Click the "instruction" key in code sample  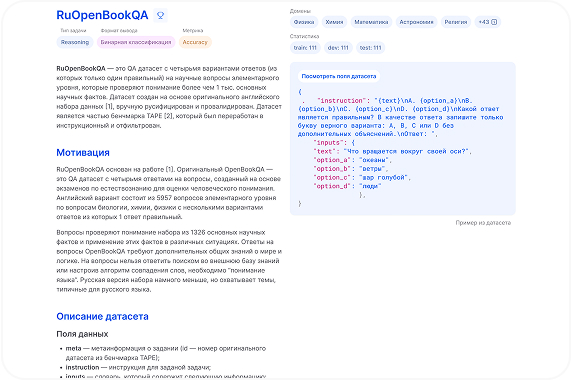pyautogui.click(x=341, y=100)
